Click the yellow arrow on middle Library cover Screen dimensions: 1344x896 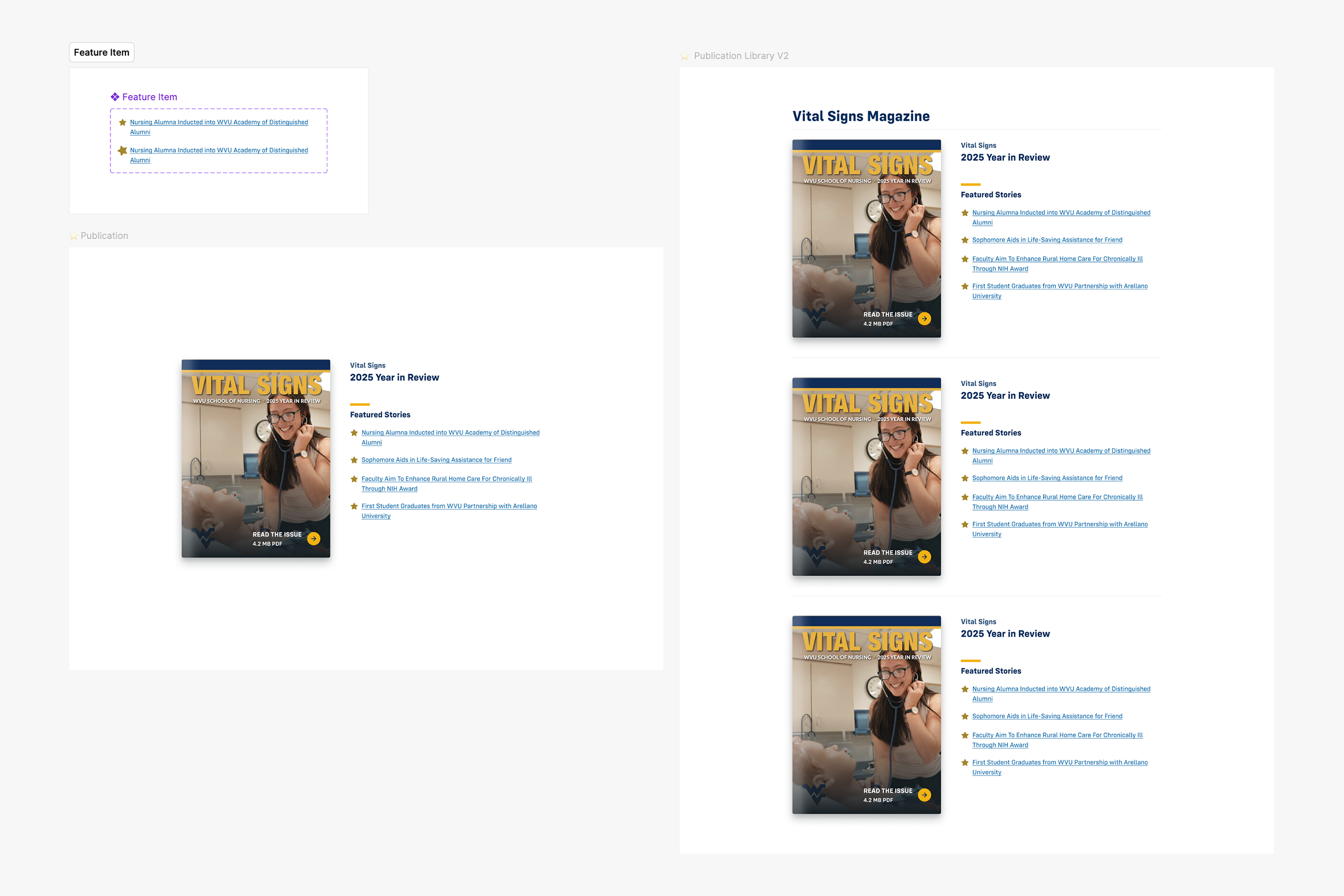[924, 557]
